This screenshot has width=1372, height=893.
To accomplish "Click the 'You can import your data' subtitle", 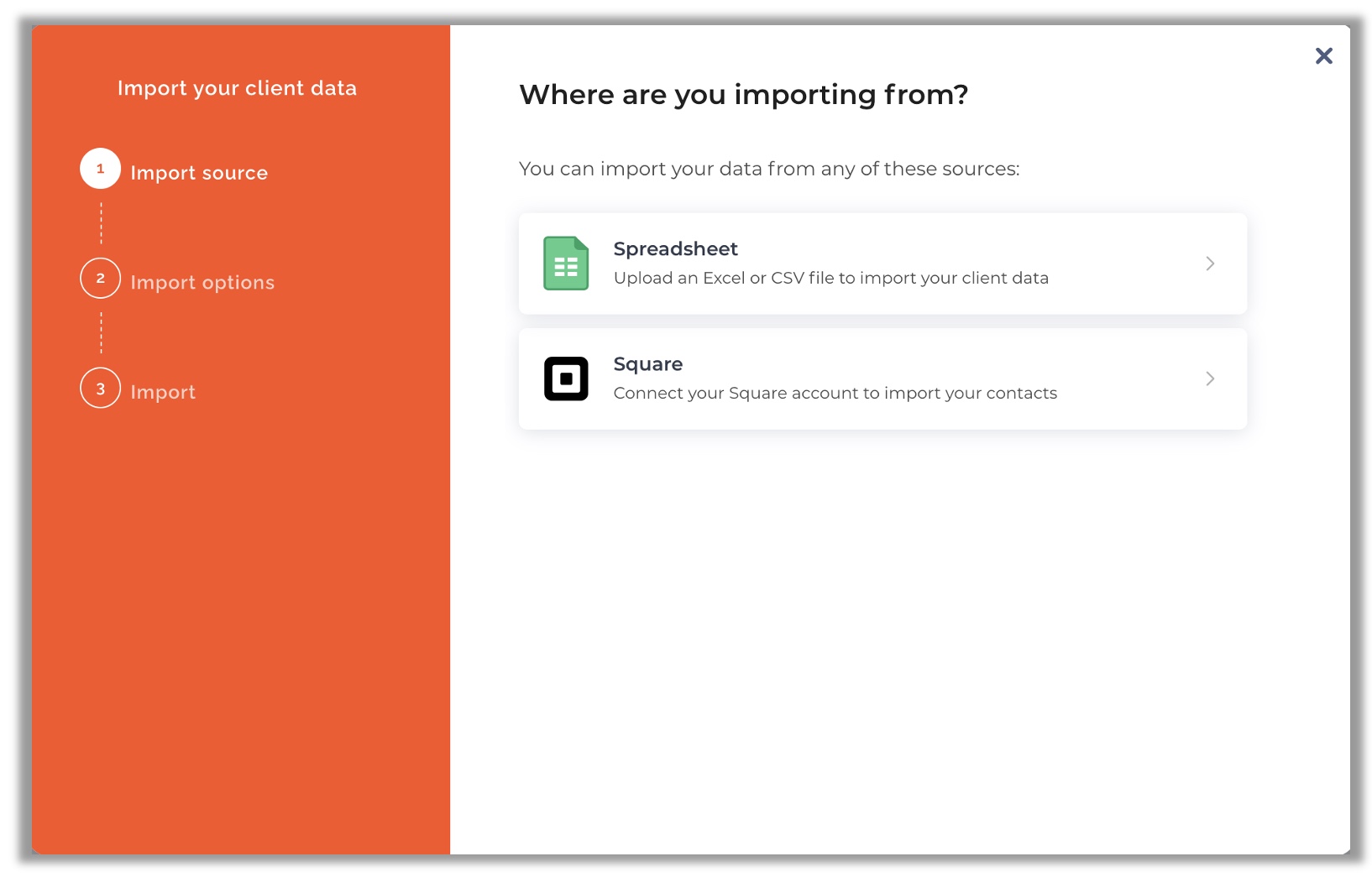I will coord(768,169).
